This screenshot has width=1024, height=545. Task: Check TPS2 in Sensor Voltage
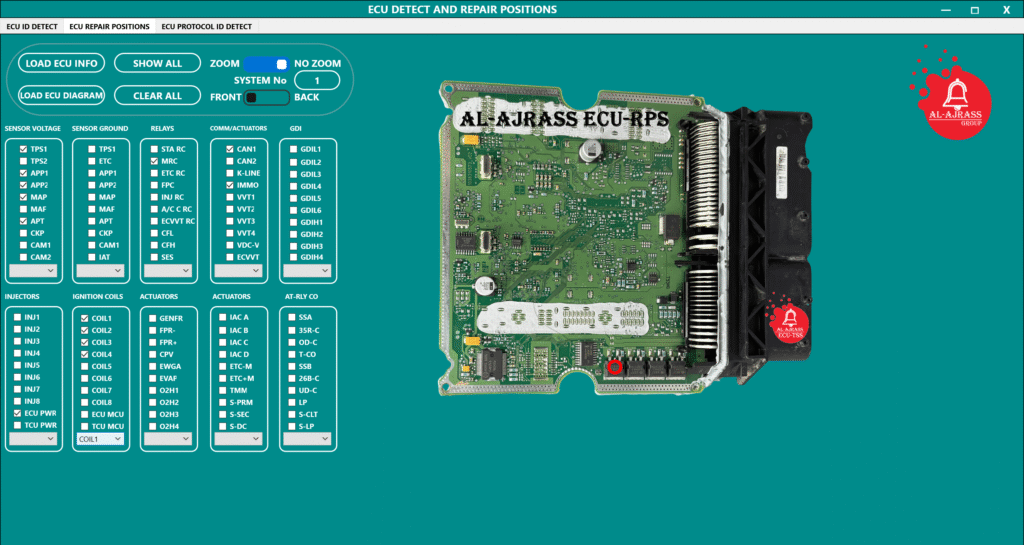(24, 161)
